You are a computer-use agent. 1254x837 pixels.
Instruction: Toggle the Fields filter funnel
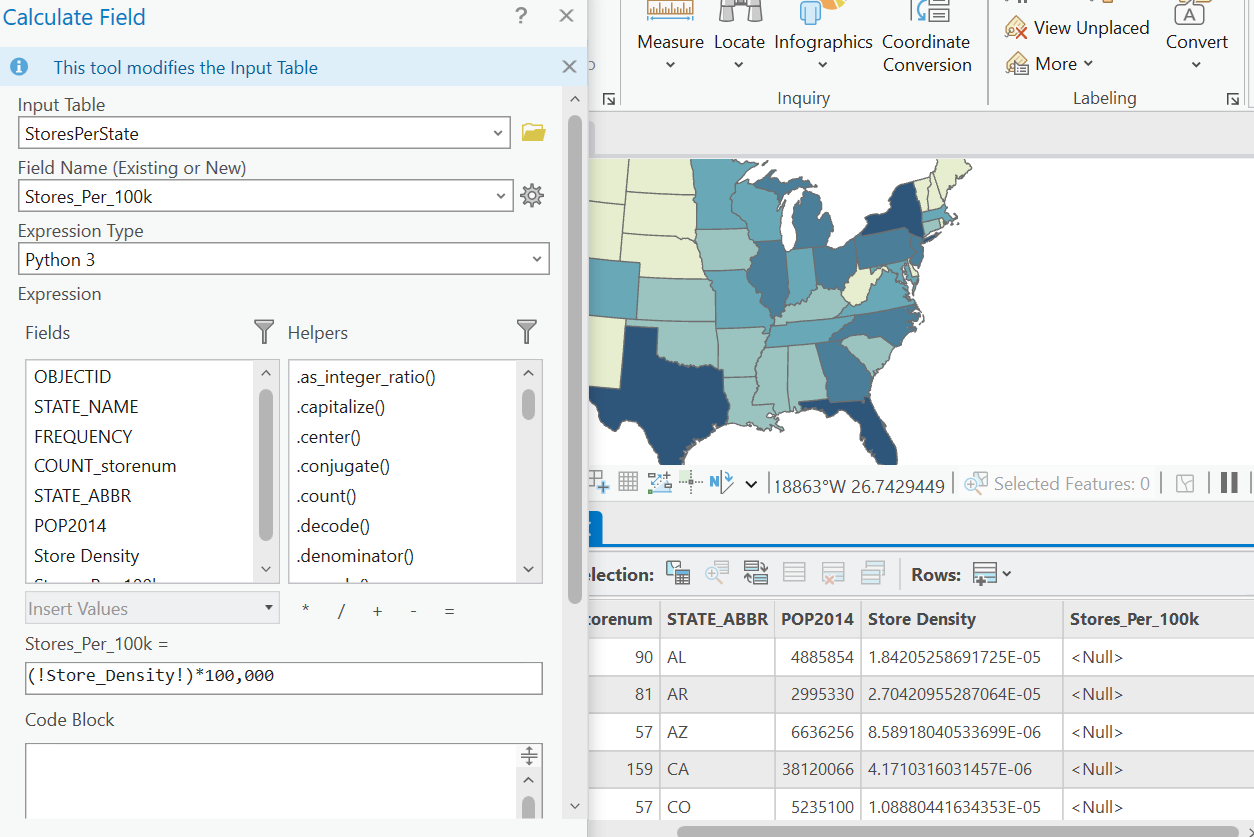pyautogui.click(x=263, y=331)
